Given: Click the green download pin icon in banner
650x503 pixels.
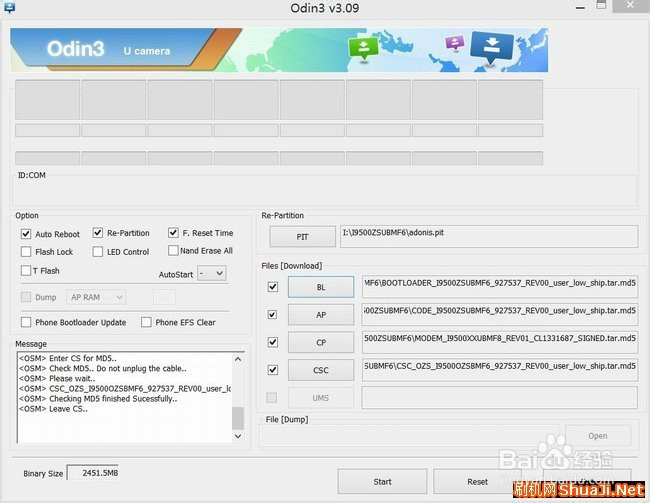Looking at the screenshot, I should point(364,49).
